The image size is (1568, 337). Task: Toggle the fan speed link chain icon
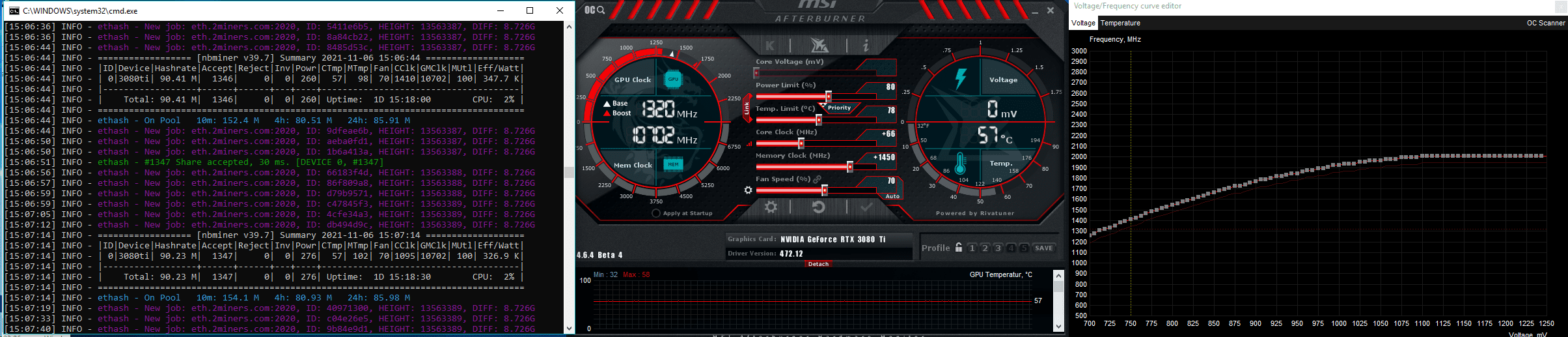click(817, 179)
